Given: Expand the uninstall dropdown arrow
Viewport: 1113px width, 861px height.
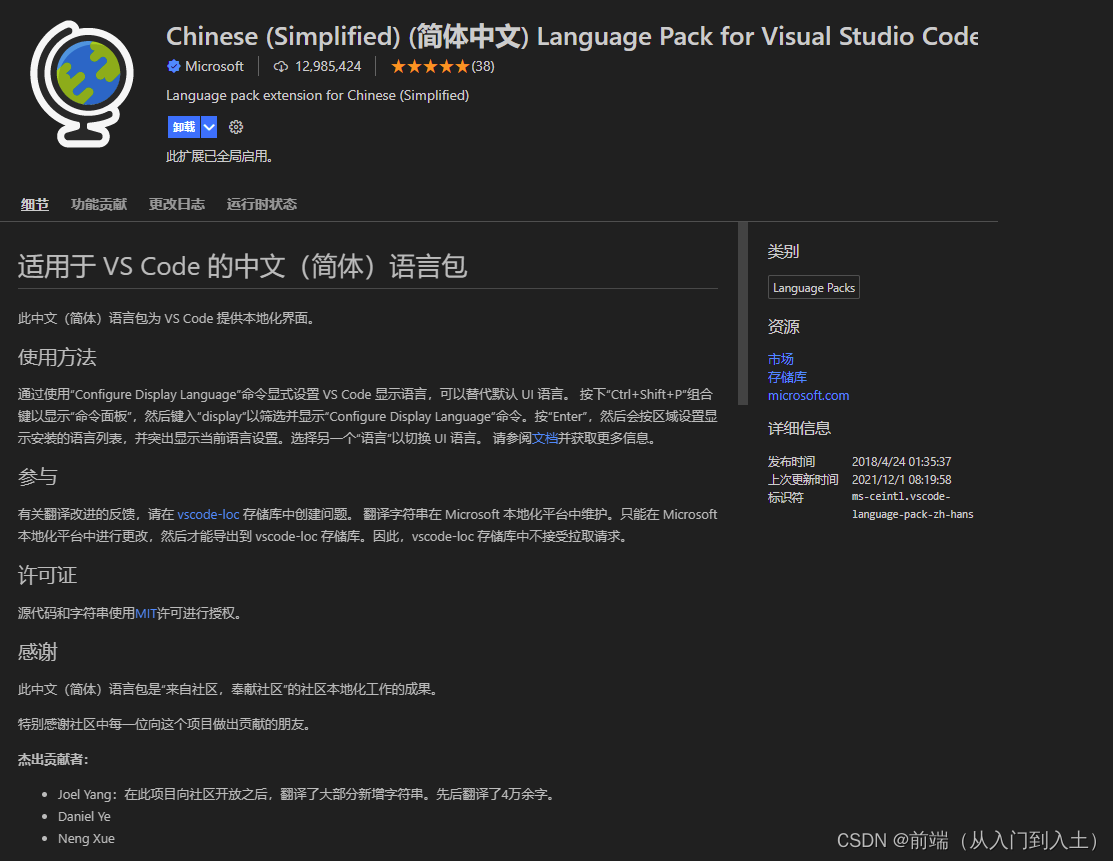Looking at the screenshot, I should pyautogui.click(x=209, y=127).
